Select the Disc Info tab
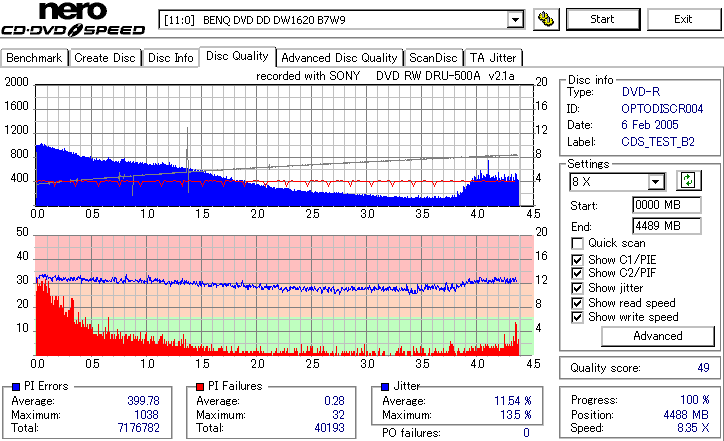 pyautogui.click(x=170, y=58)
